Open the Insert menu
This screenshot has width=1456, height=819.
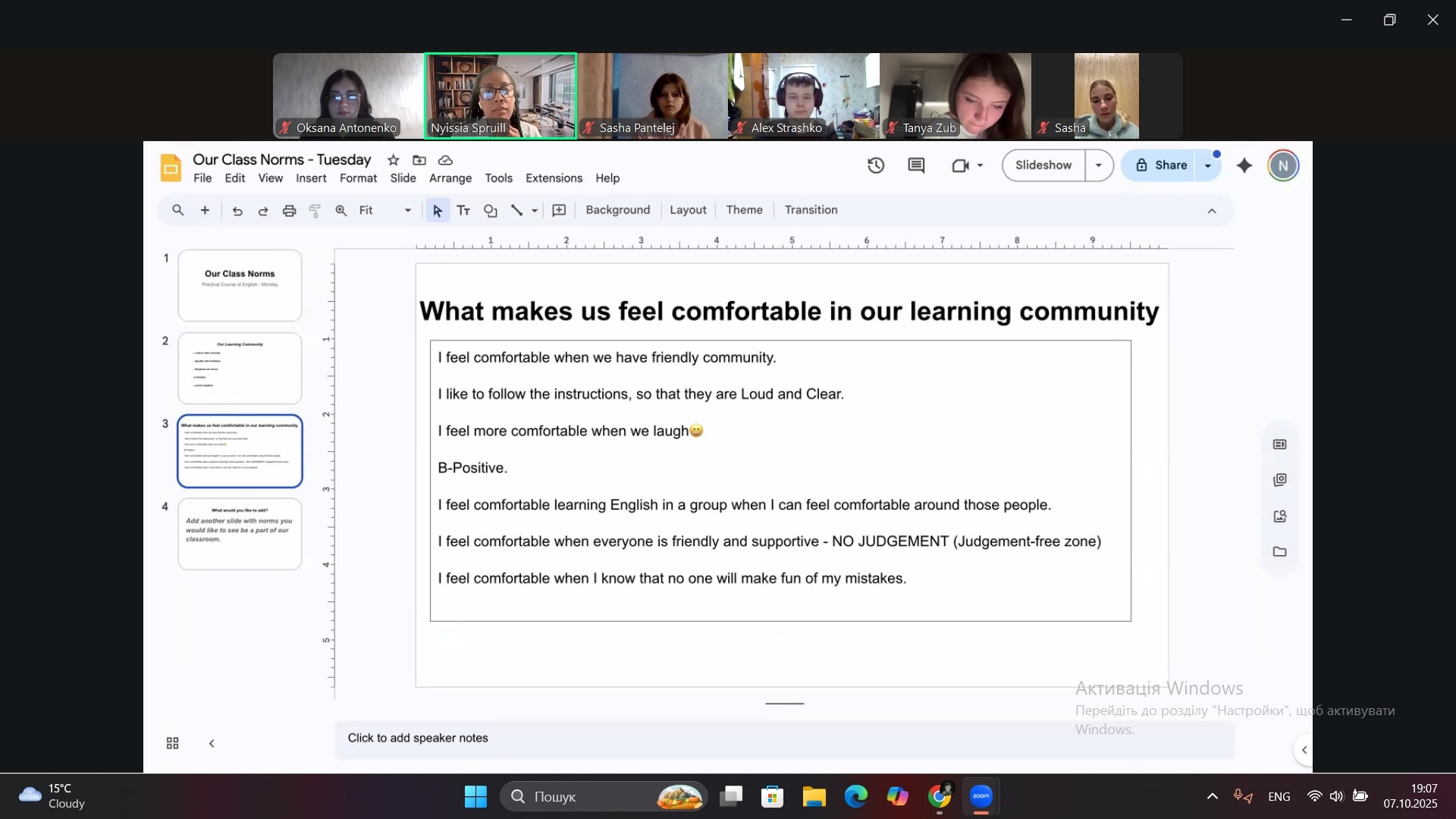(311, 178)
